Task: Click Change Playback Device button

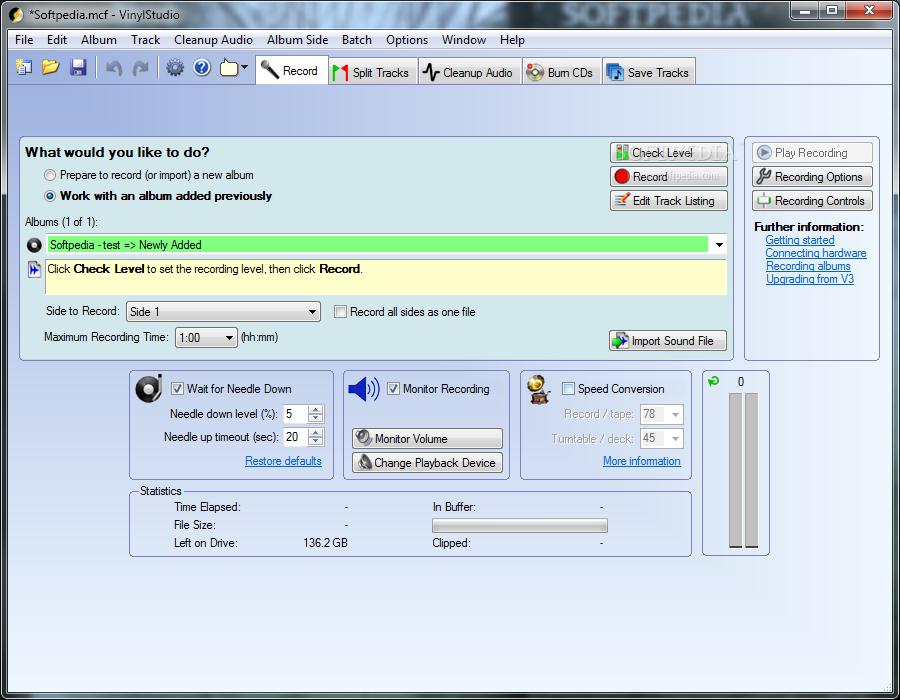Action: coord(427,462)
